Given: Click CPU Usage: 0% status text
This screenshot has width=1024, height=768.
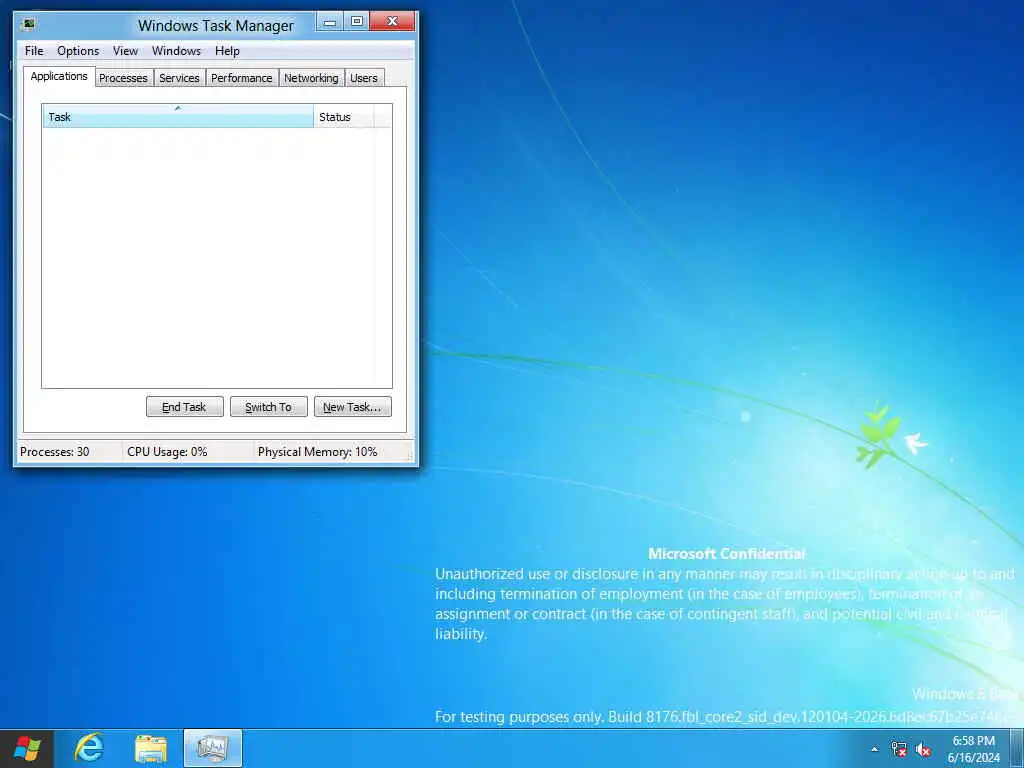Looking at the screenshot, I should [x=167, y=452].
